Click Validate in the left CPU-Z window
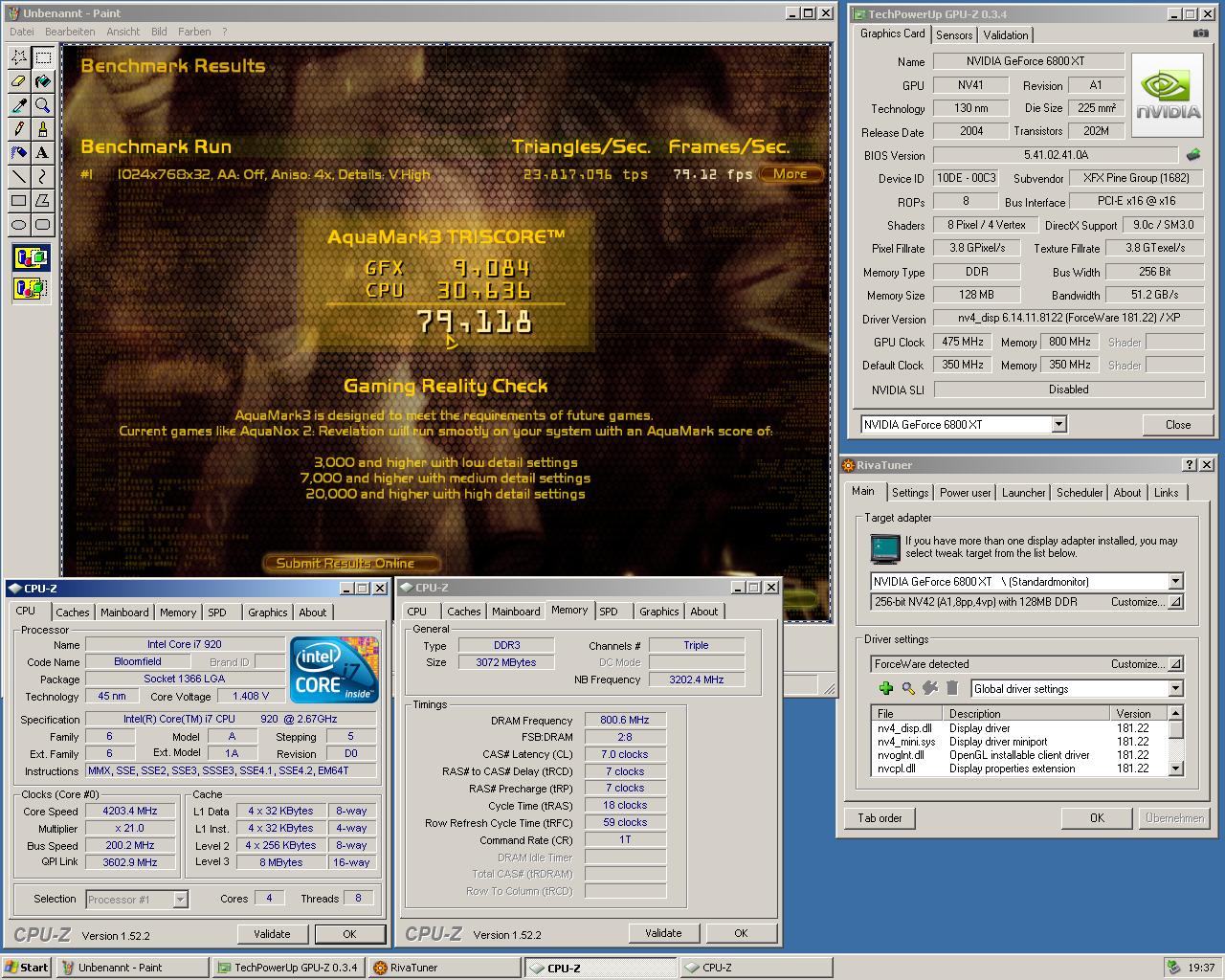This screenshot has width=1225, height=980. click(x=272, y=934)
